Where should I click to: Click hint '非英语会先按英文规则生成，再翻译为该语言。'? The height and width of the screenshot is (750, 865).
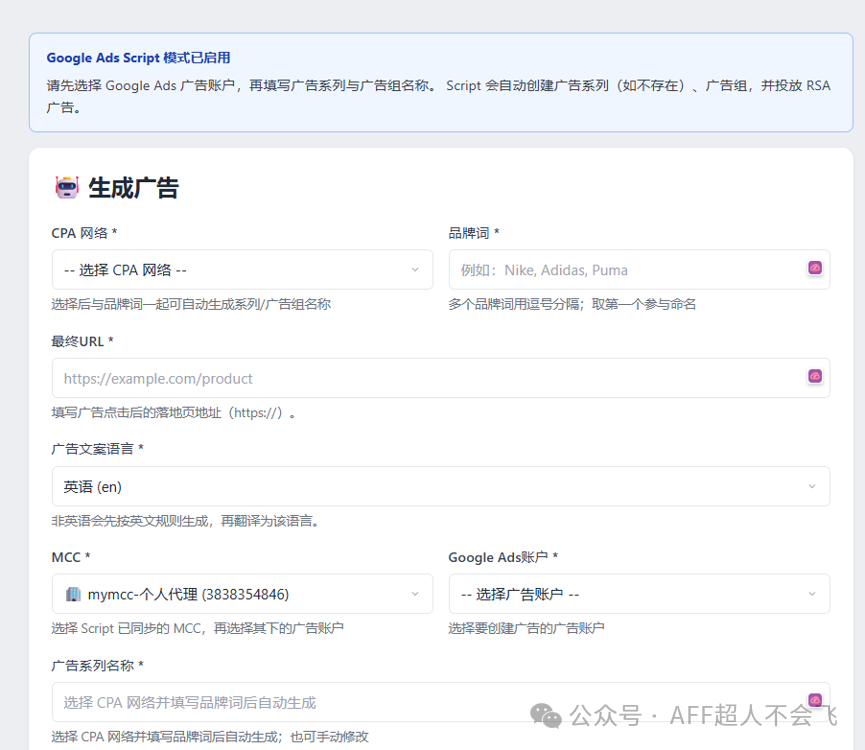pyautogui.click(x=186, y=521)
